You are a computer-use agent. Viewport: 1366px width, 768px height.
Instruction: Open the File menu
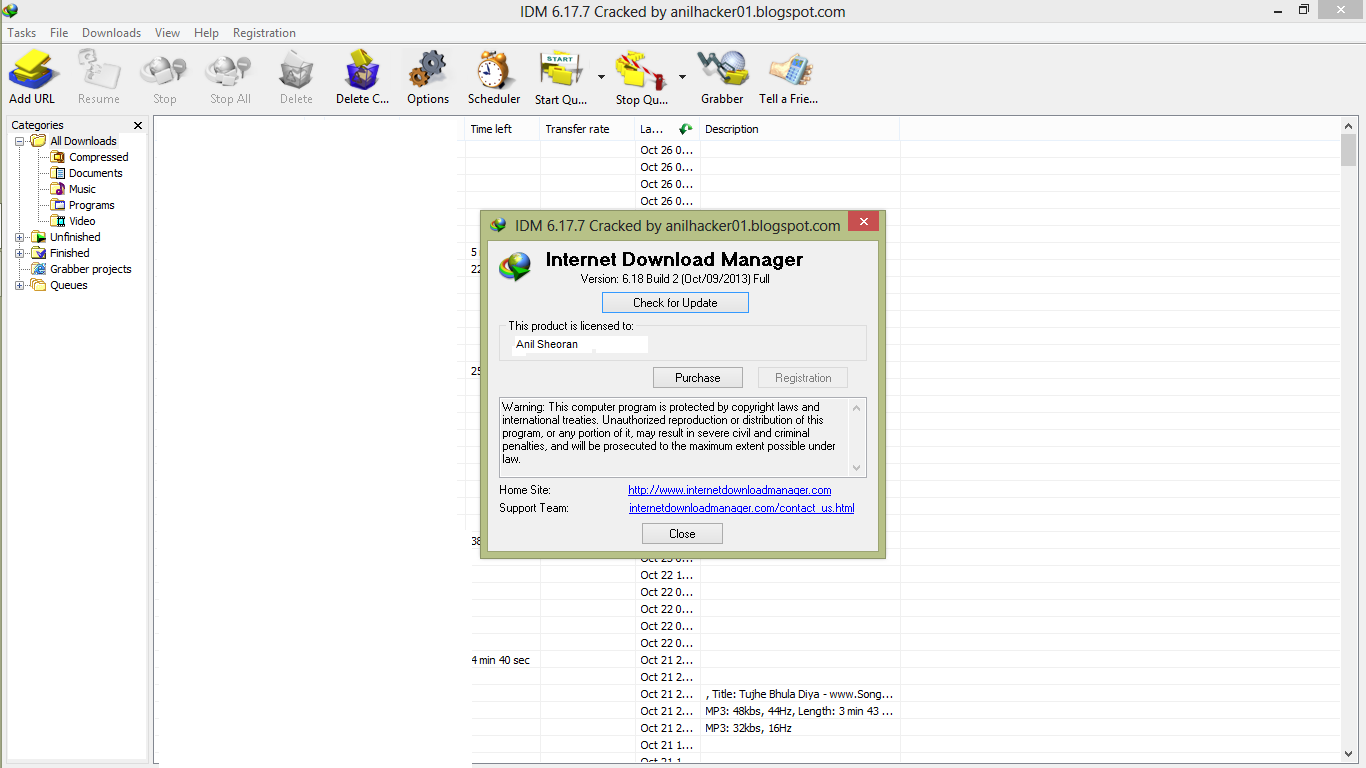59,33
